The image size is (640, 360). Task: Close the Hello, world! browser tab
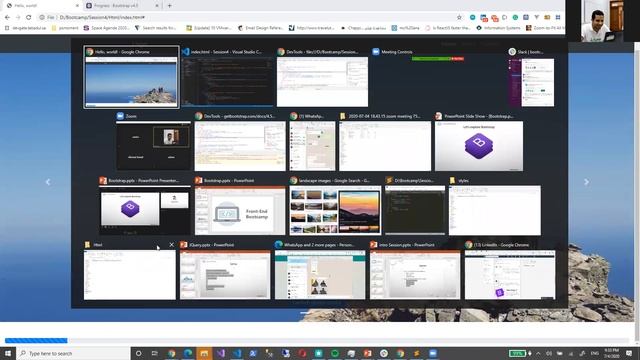click(x=77, y=6)
